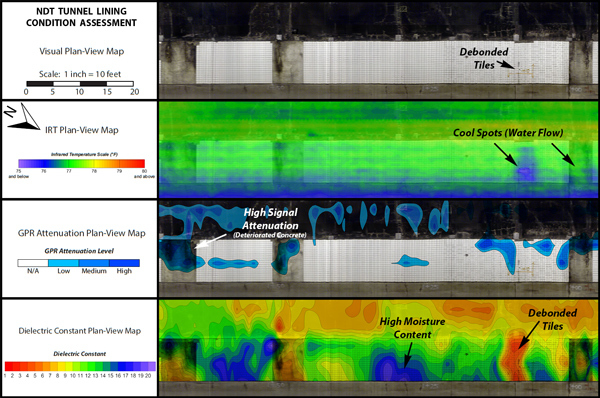Click the right Cool Spots arrow in IRT map
This screenshot has width=600, height=398.
[563, 154]
